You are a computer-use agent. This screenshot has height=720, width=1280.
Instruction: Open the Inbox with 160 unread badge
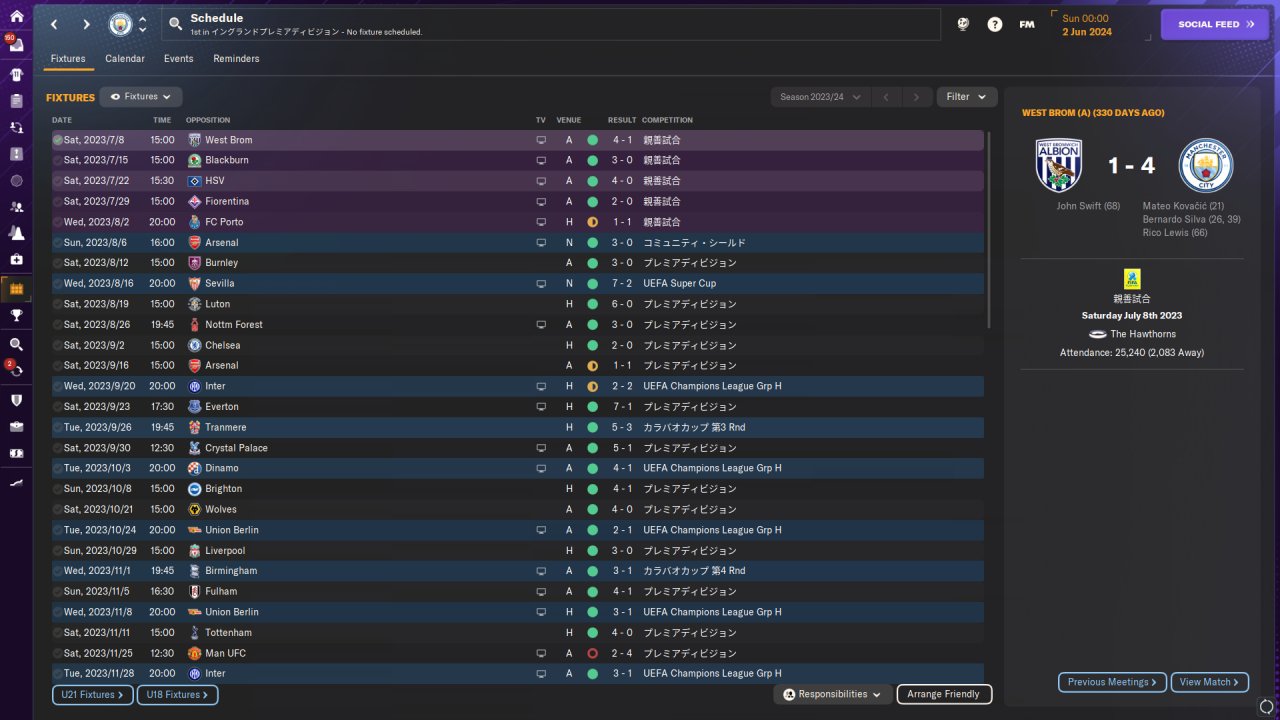(16, 46)
